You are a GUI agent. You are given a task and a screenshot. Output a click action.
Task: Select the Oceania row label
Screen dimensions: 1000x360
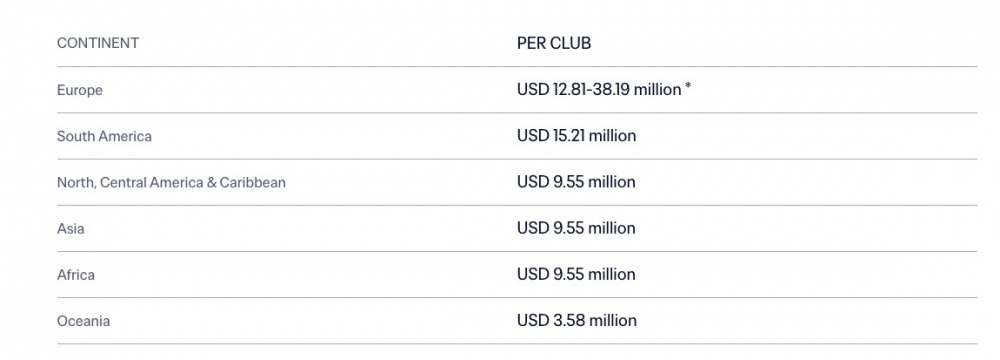tap(83, 320)
